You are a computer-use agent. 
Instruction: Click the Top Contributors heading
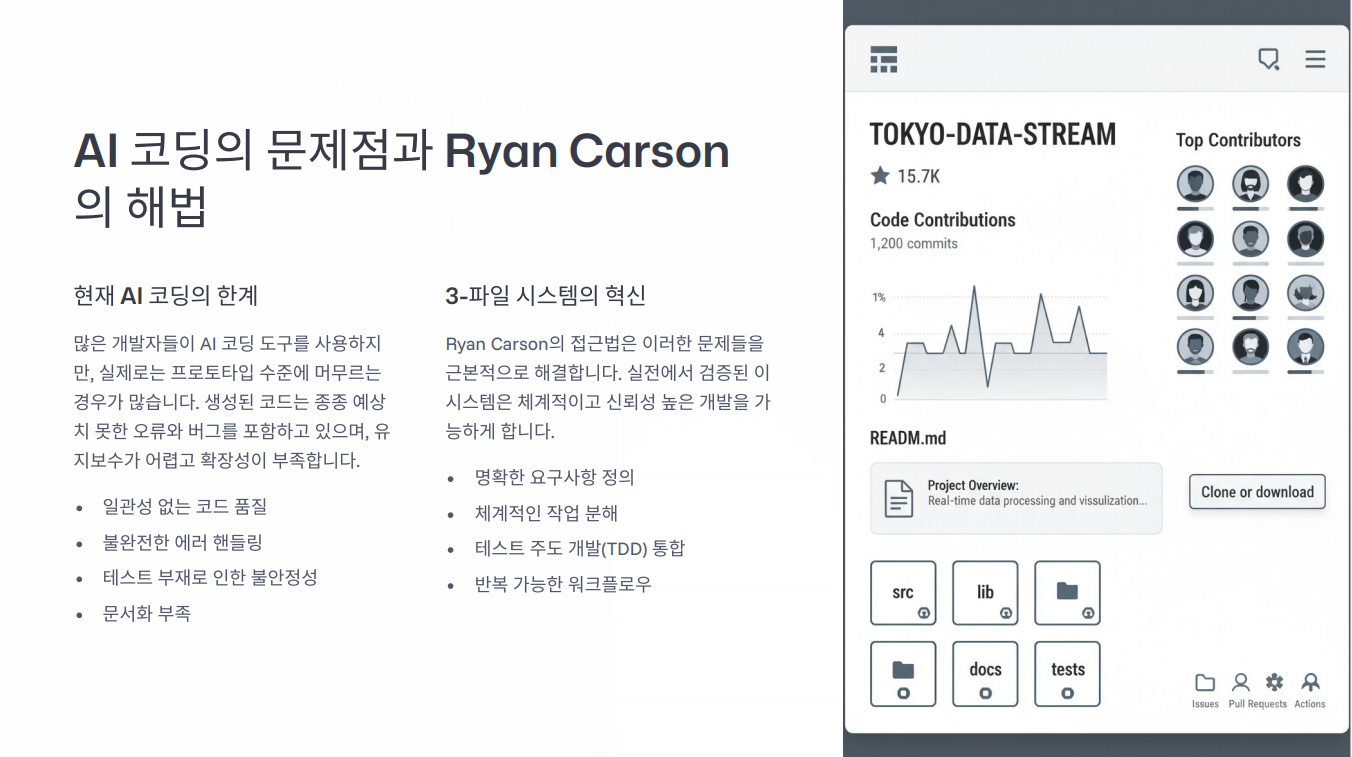click(x=1238, y=140)
